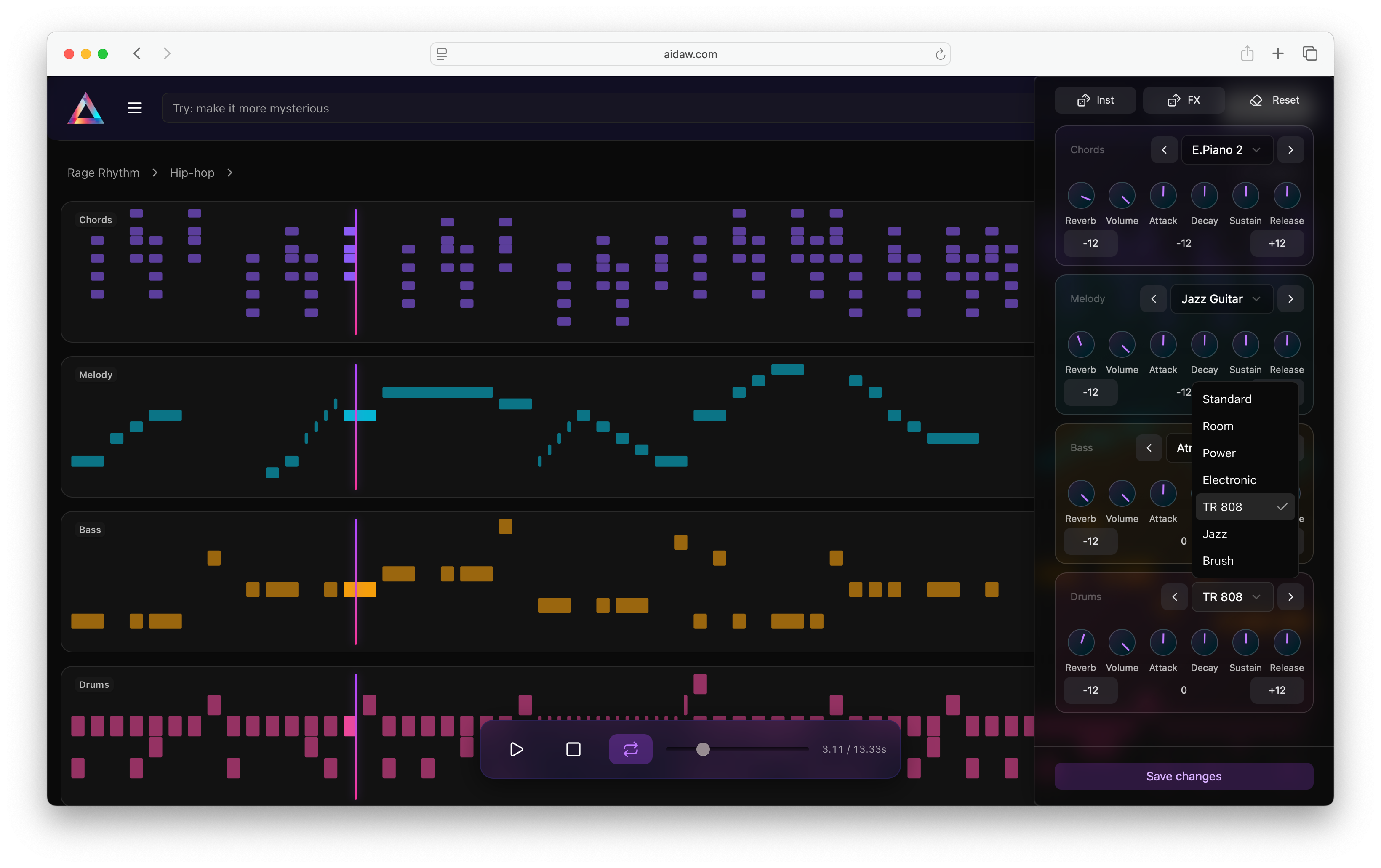Switch to the Inst tab
Screen dimensions: 1381x868
point(1095,100)
